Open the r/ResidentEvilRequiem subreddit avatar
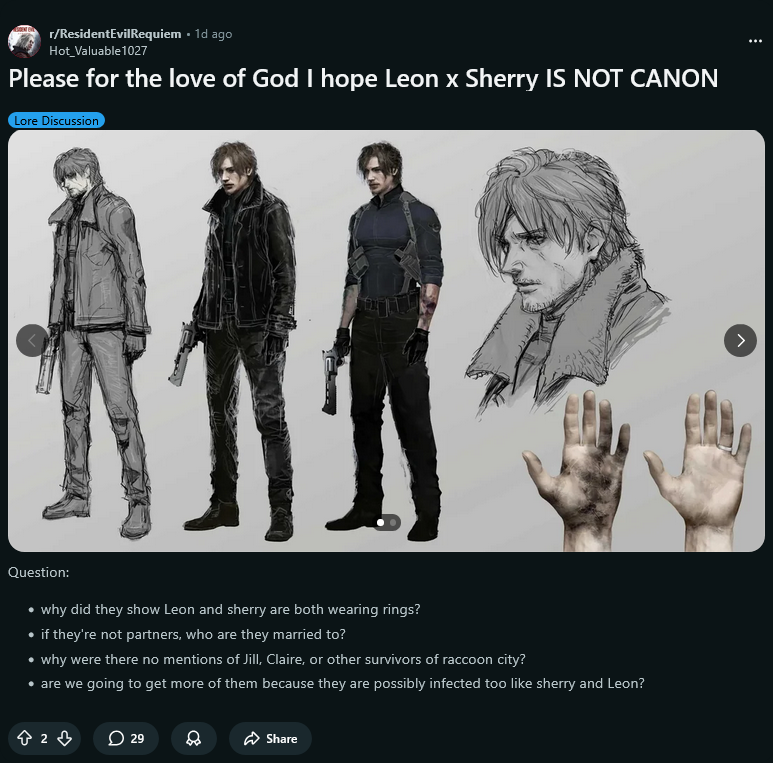 tap(24, 41)
